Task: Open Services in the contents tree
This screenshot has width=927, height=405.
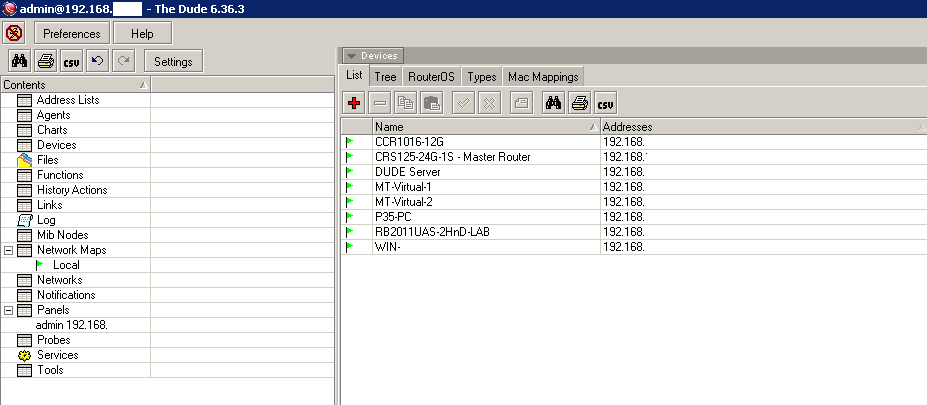Action: (57, 355)
